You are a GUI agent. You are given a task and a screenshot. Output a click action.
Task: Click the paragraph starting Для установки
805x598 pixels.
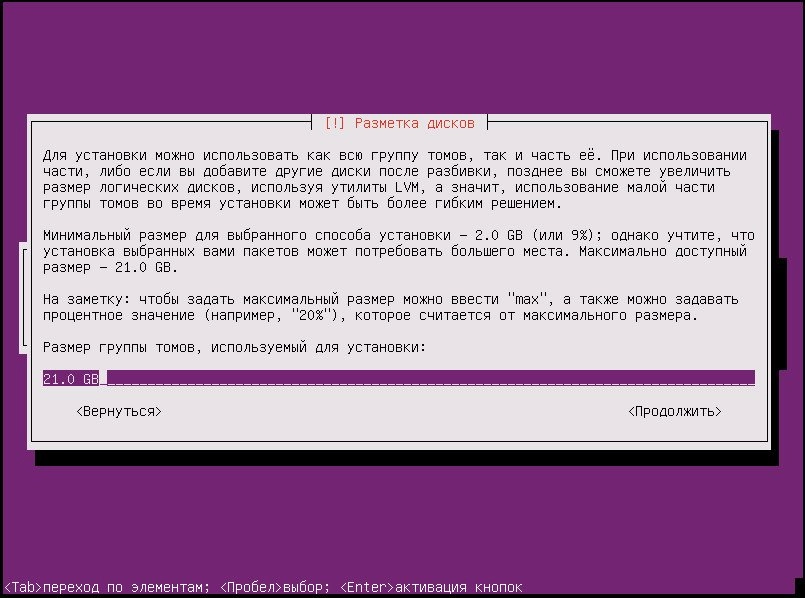pyautogui.click(x=395, y=179)
